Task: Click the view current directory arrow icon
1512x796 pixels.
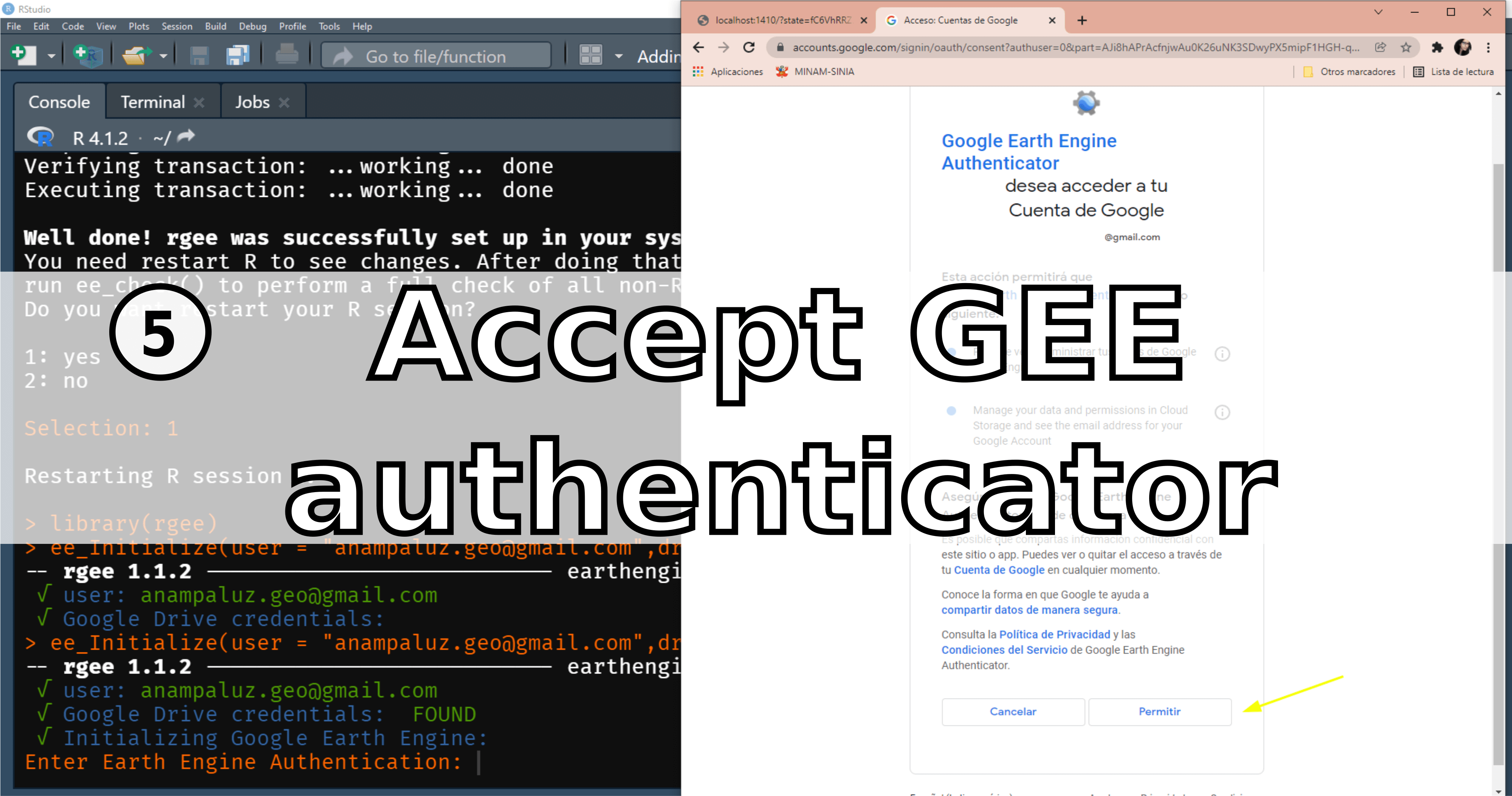Action: pyautogui.click(x=186, y=136)
